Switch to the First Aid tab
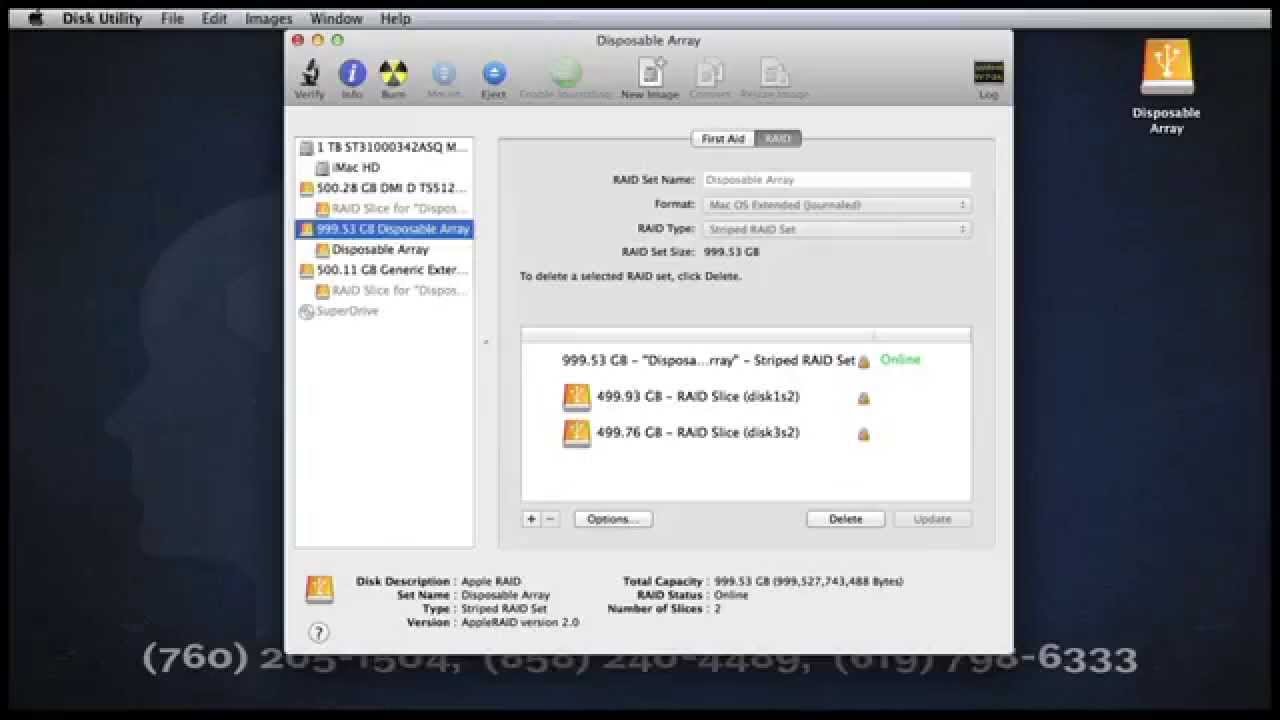 723,139
